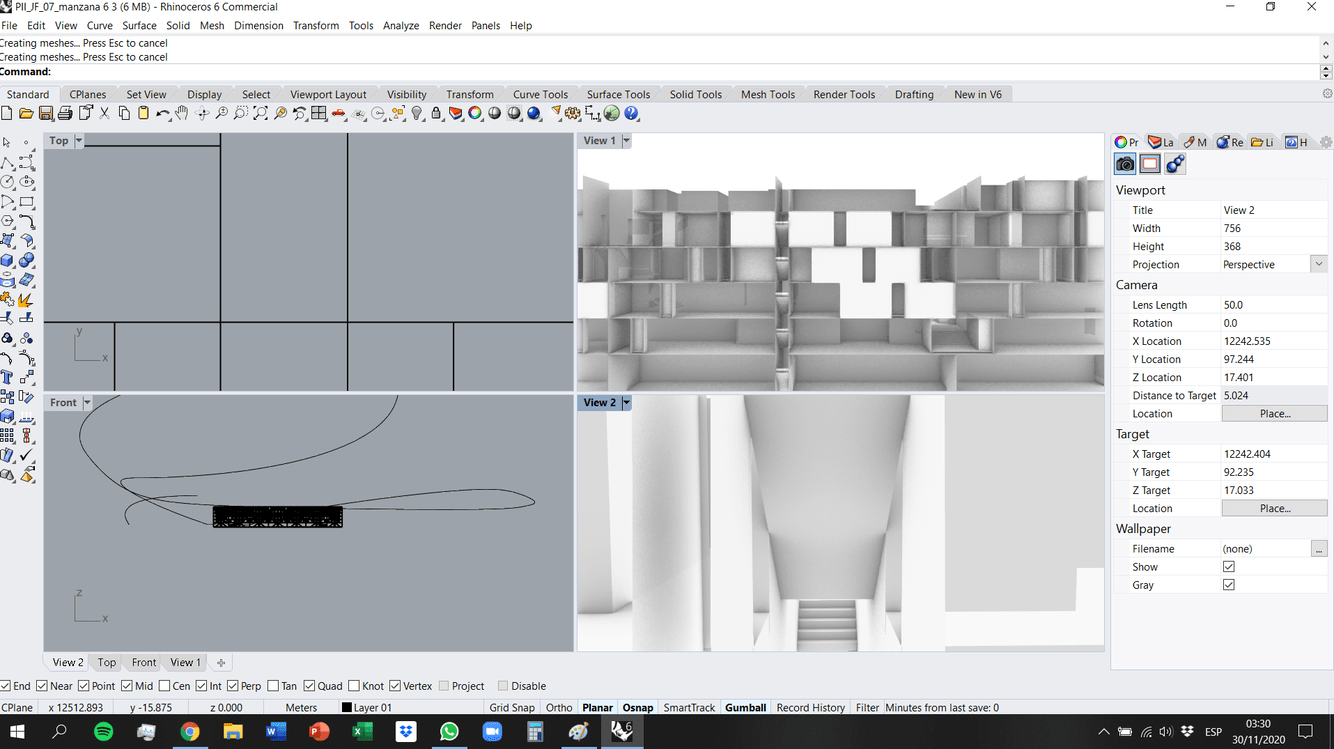The image size is (1334, 749).
Task: Open the Solid menu
Action: click(178, 25)
